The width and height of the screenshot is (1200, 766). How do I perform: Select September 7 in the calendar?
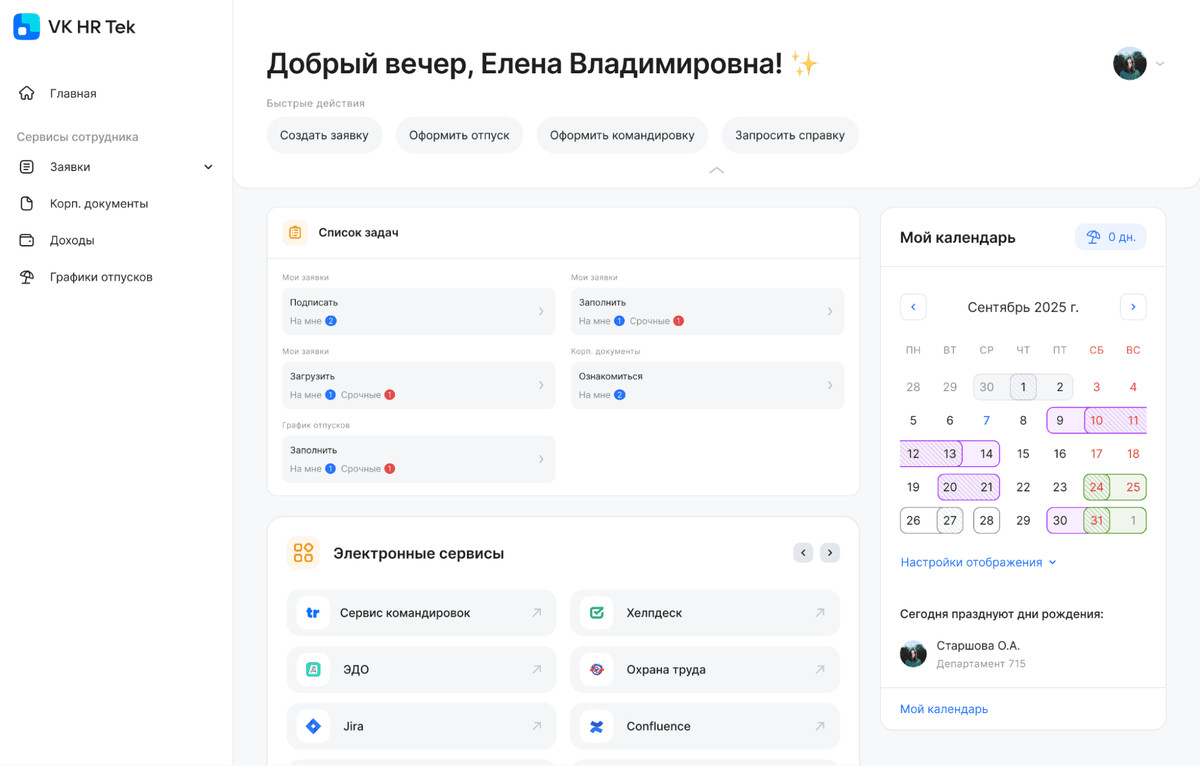[x=986, y=421]
